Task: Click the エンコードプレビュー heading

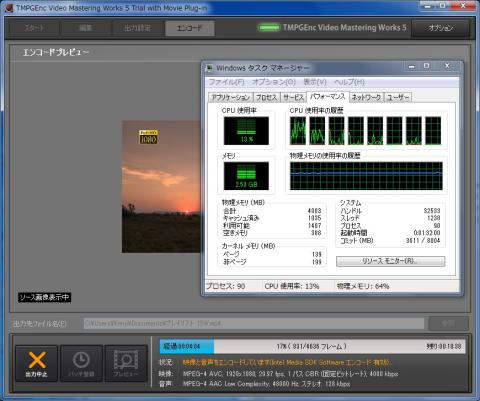Action: pos(55,52)
